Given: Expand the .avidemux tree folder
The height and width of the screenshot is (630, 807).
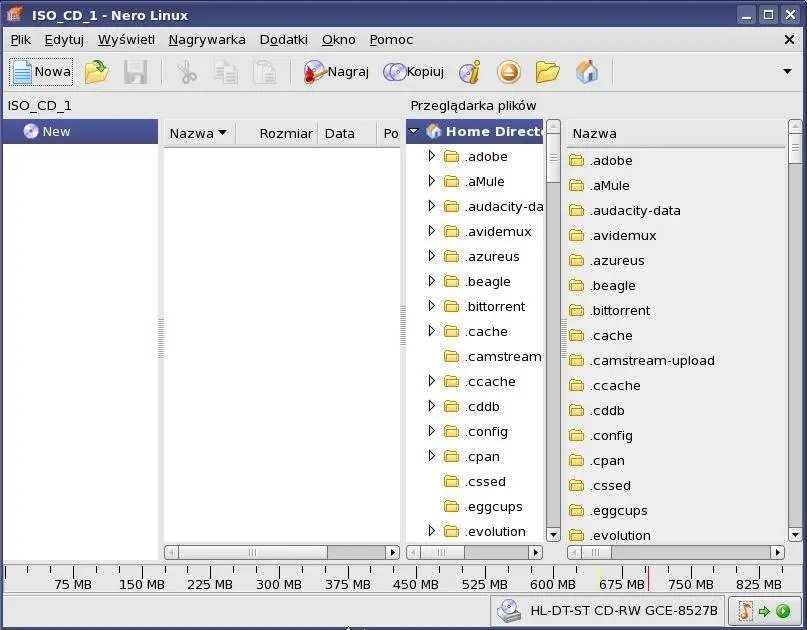Looking at the screenshot, I should (x=432, y=231).
